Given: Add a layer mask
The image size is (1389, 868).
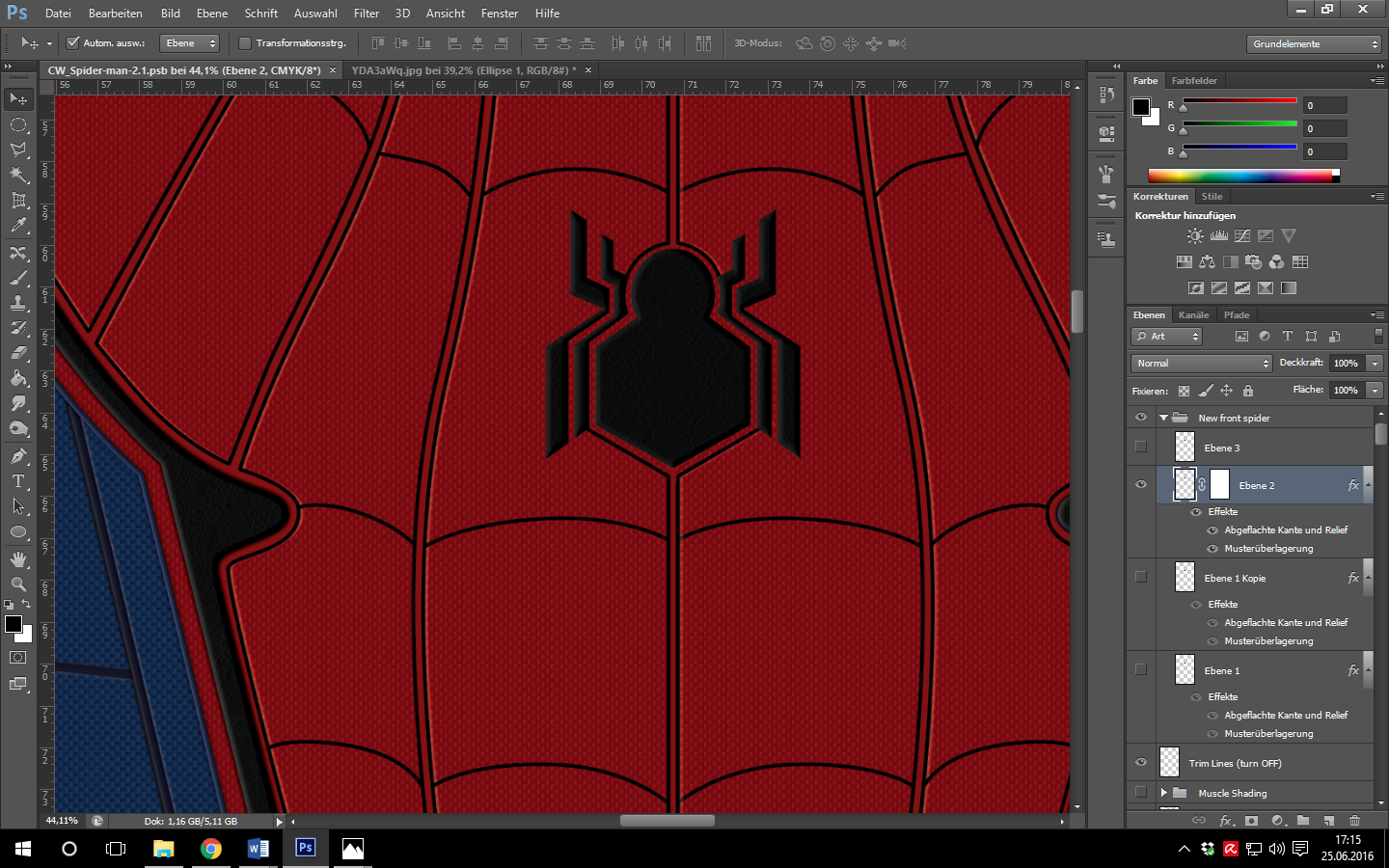Looking at the screenshot, I should pos(1251,821).
